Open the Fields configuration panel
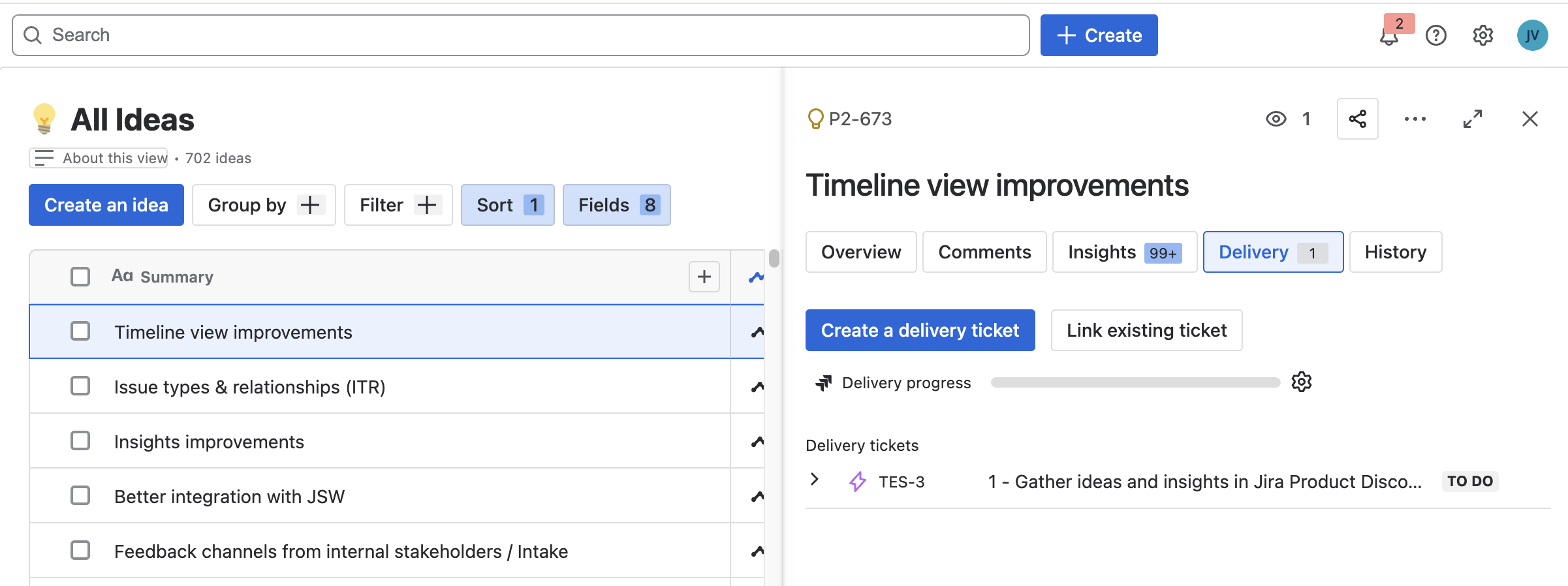The height and width of the screenshot is (586, 1568). point(616,204)
